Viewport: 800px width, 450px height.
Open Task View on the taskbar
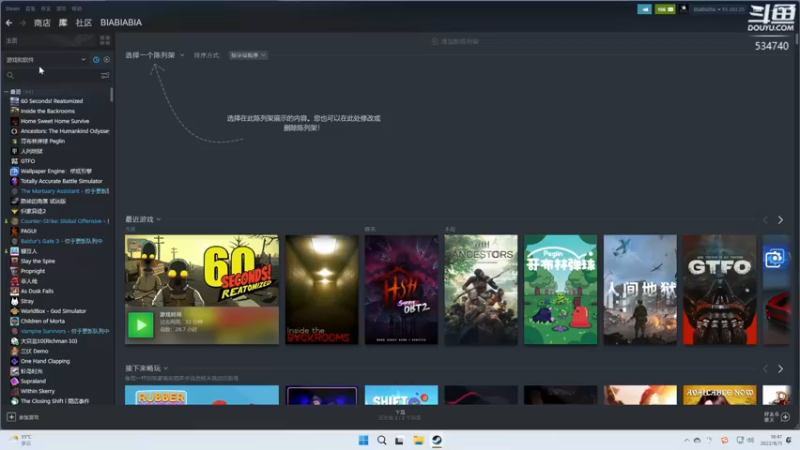(399, 440)
